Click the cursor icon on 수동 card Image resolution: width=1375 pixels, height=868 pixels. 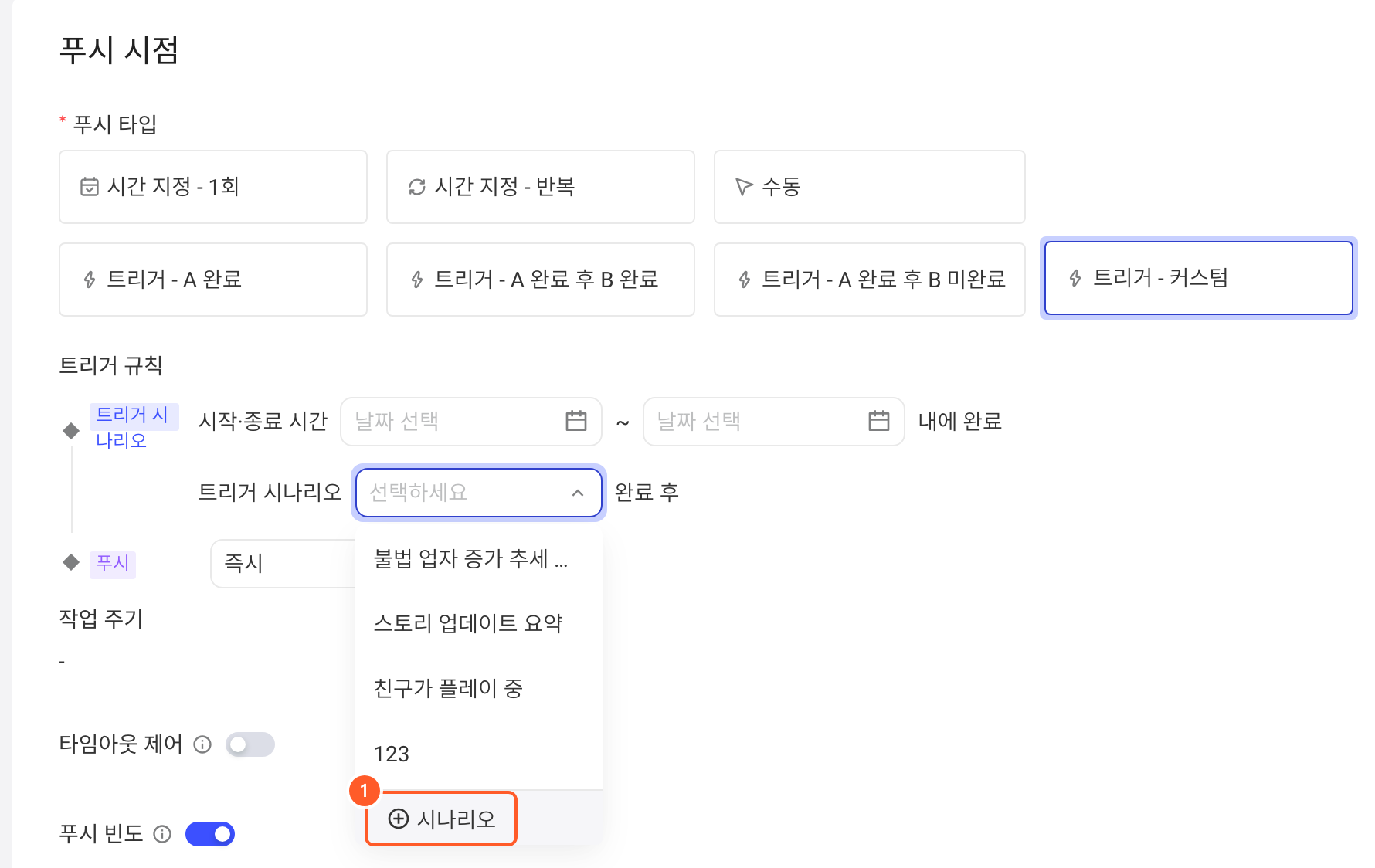coord(744,187)
